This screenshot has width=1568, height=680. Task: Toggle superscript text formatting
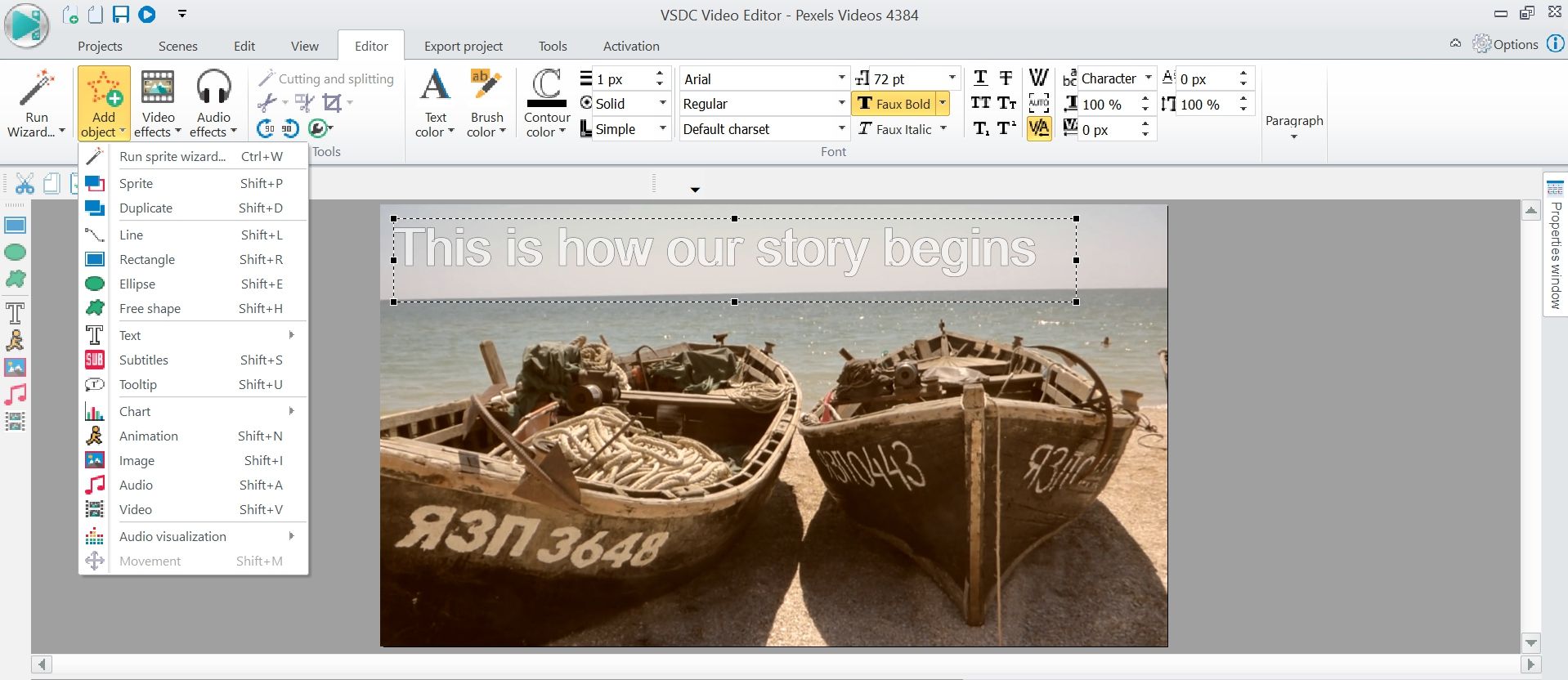pyautogui.click(x=1006, y=128)
